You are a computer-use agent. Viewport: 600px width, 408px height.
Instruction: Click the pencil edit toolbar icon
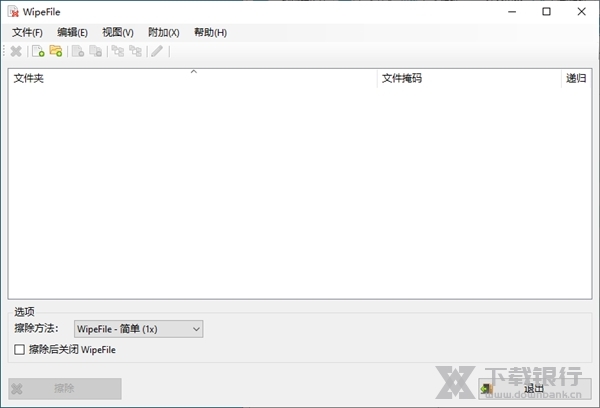coord(157,51)
